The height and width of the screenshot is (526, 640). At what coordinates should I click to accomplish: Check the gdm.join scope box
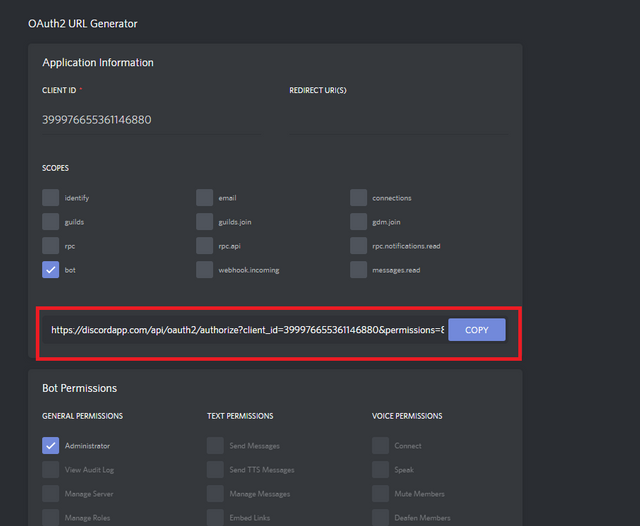pos(358,222)
